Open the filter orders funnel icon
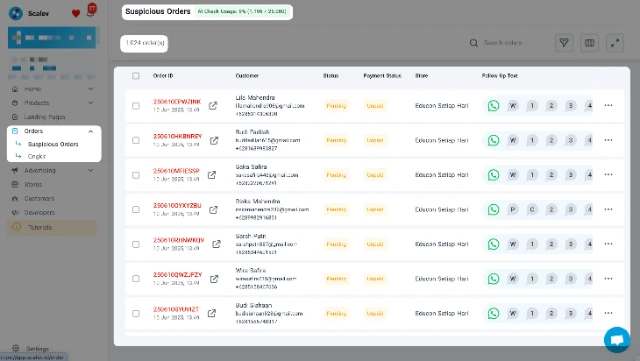Image resolution: width=640 pixels, height=361 pixels. 564,42
